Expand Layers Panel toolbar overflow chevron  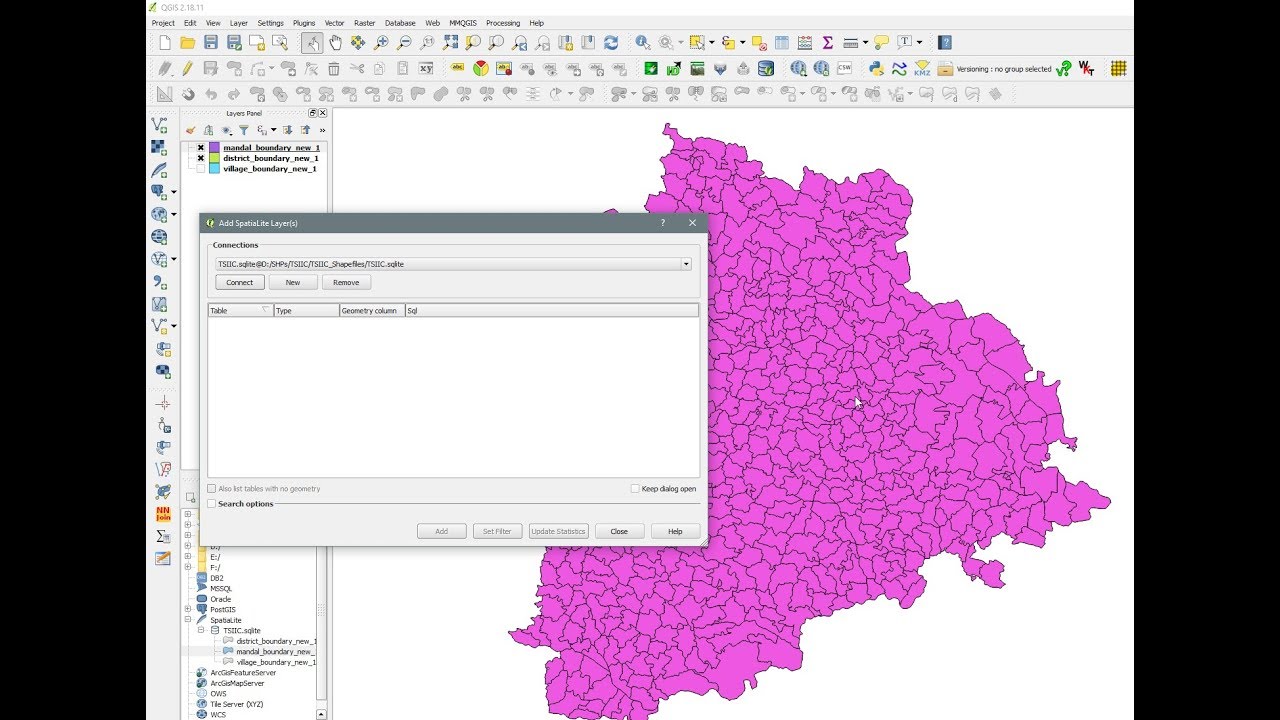click(322, 130)
